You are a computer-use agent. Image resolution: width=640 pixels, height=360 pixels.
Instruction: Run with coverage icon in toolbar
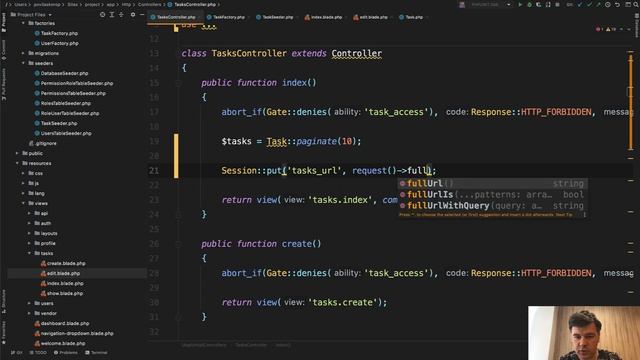coord(538,4)
